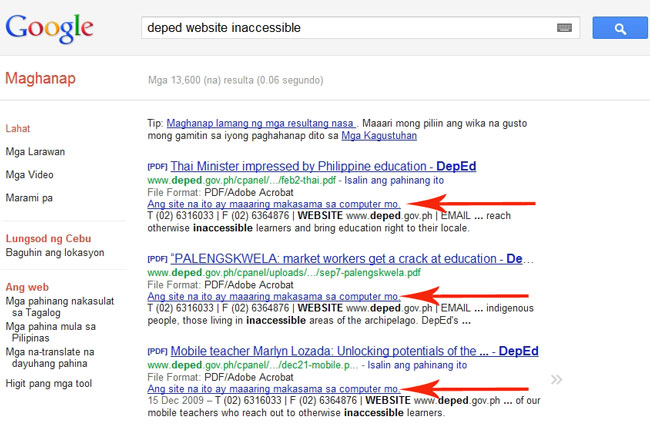Select Mga na-translate na dayuhang pahina
Screen dimensions: 650x425
[50, 358]
